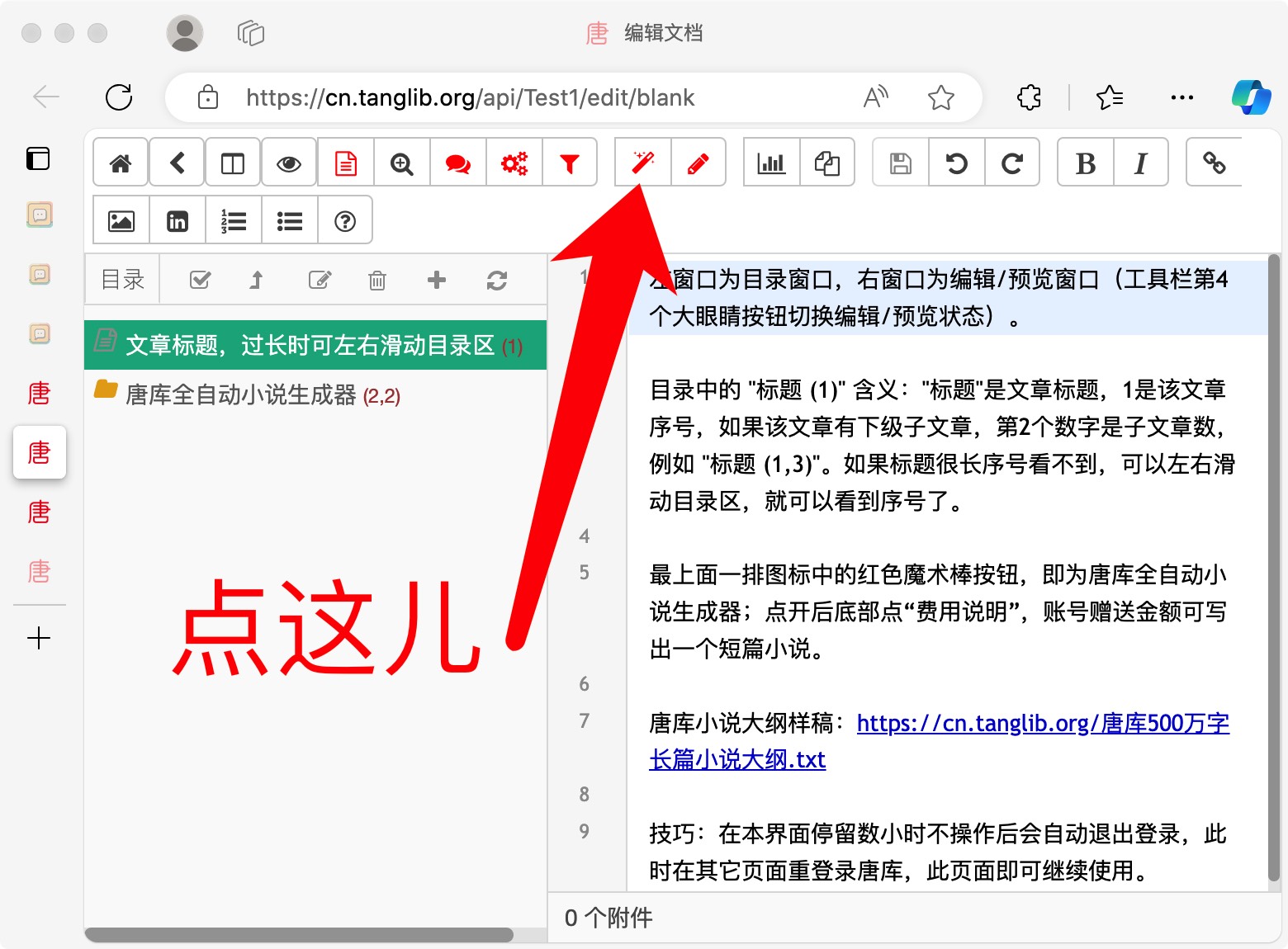The height and width of the screenshot is (949, 1288).
Task: Toggle italic formatting
Action: [x=1141, y=163]
